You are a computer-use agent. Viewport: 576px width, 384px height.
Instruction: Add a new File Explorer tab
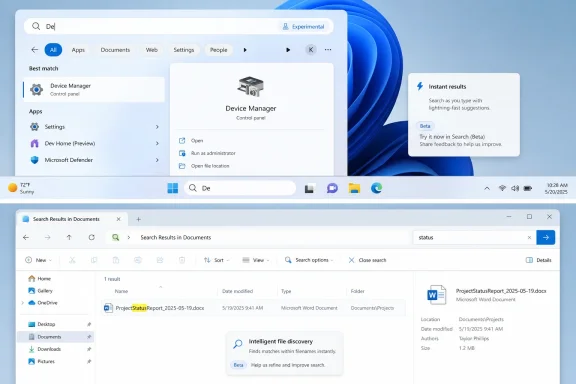click(138, 219)
